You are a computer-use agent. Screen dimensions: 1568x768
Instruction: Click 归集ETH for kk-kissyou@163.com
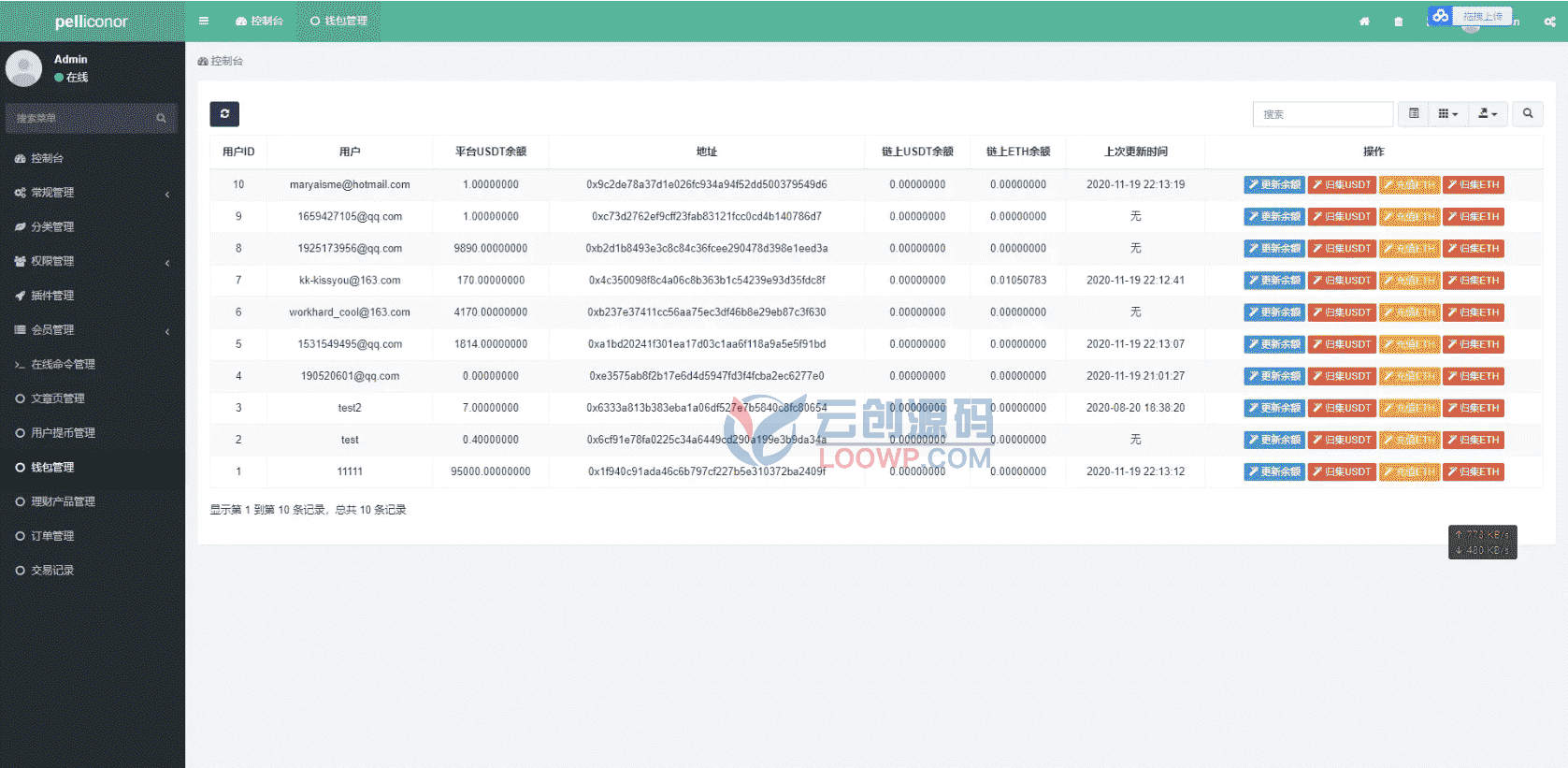click(1474, 280)
